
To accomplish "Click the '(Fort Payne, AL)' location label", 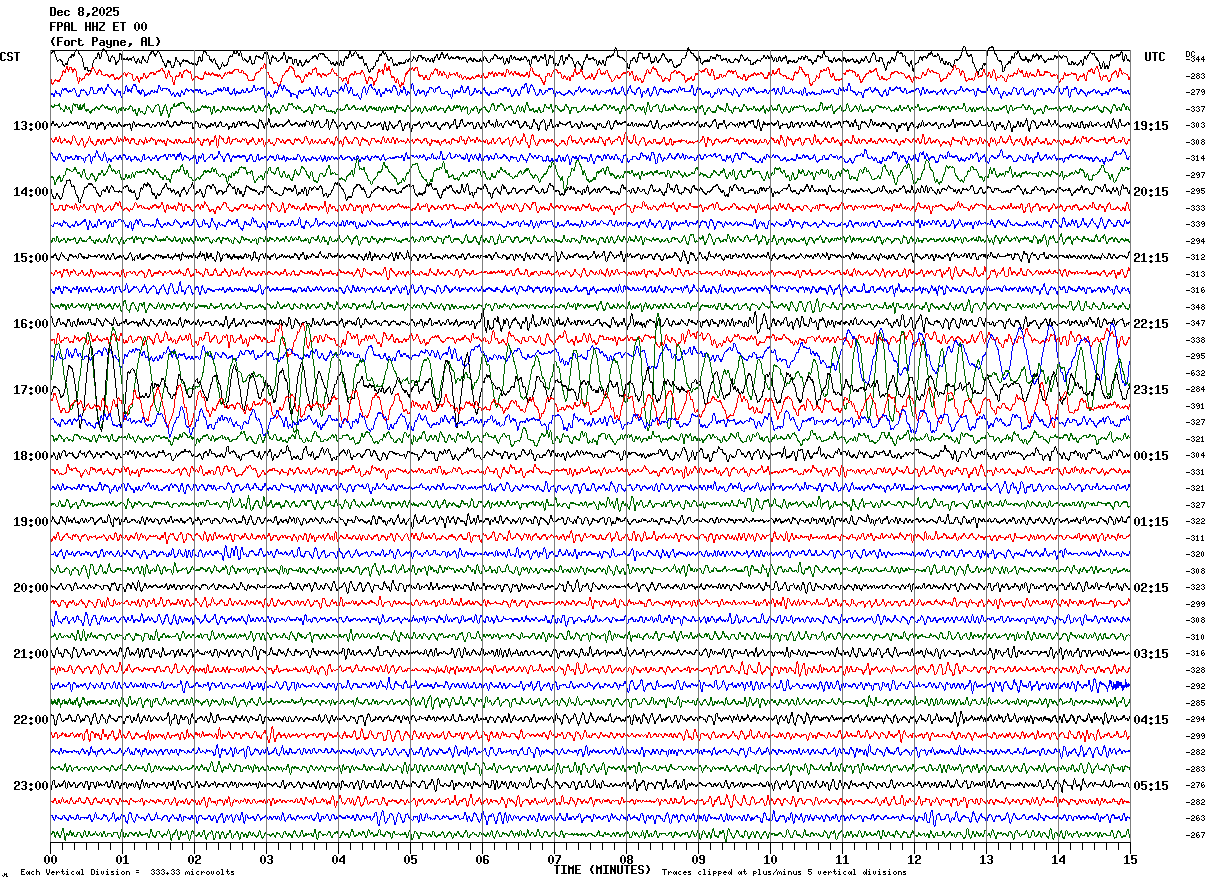I will pos(105,42).
